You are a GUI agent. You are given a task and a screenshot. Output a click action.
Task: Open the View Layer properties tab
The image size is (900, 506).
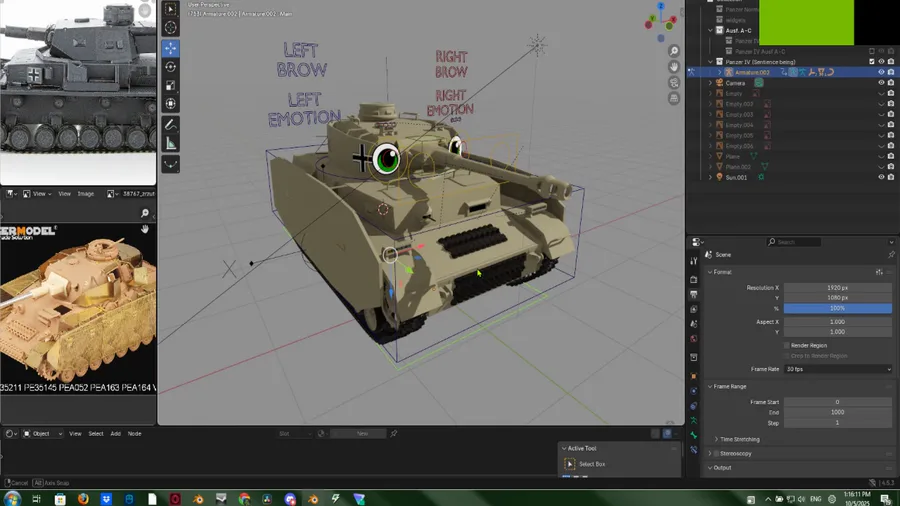point(693,309)
